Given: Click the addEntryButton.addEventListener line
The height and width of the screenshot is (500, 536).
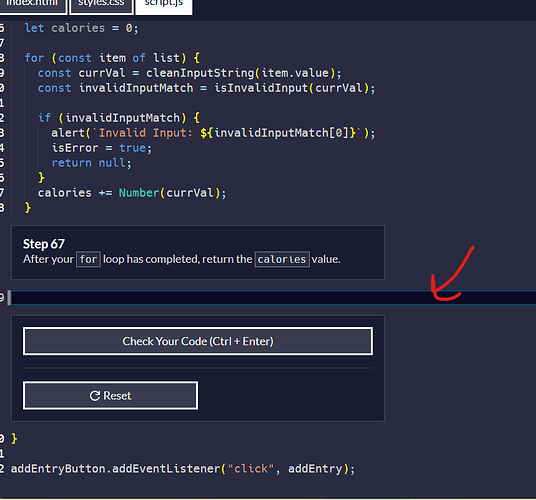Looking at the screenshot, I should pyautogui.click(x=183, y=469).
